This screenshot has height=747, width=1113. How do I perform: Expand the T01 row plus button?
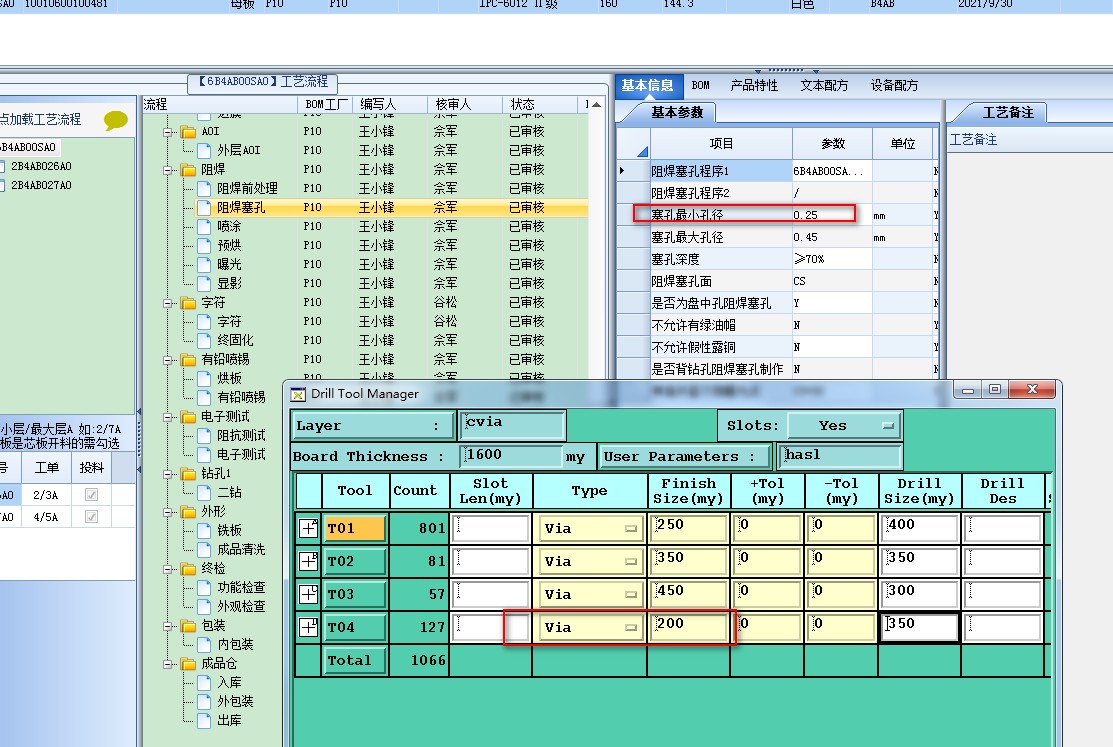click(x=309, y=528)
